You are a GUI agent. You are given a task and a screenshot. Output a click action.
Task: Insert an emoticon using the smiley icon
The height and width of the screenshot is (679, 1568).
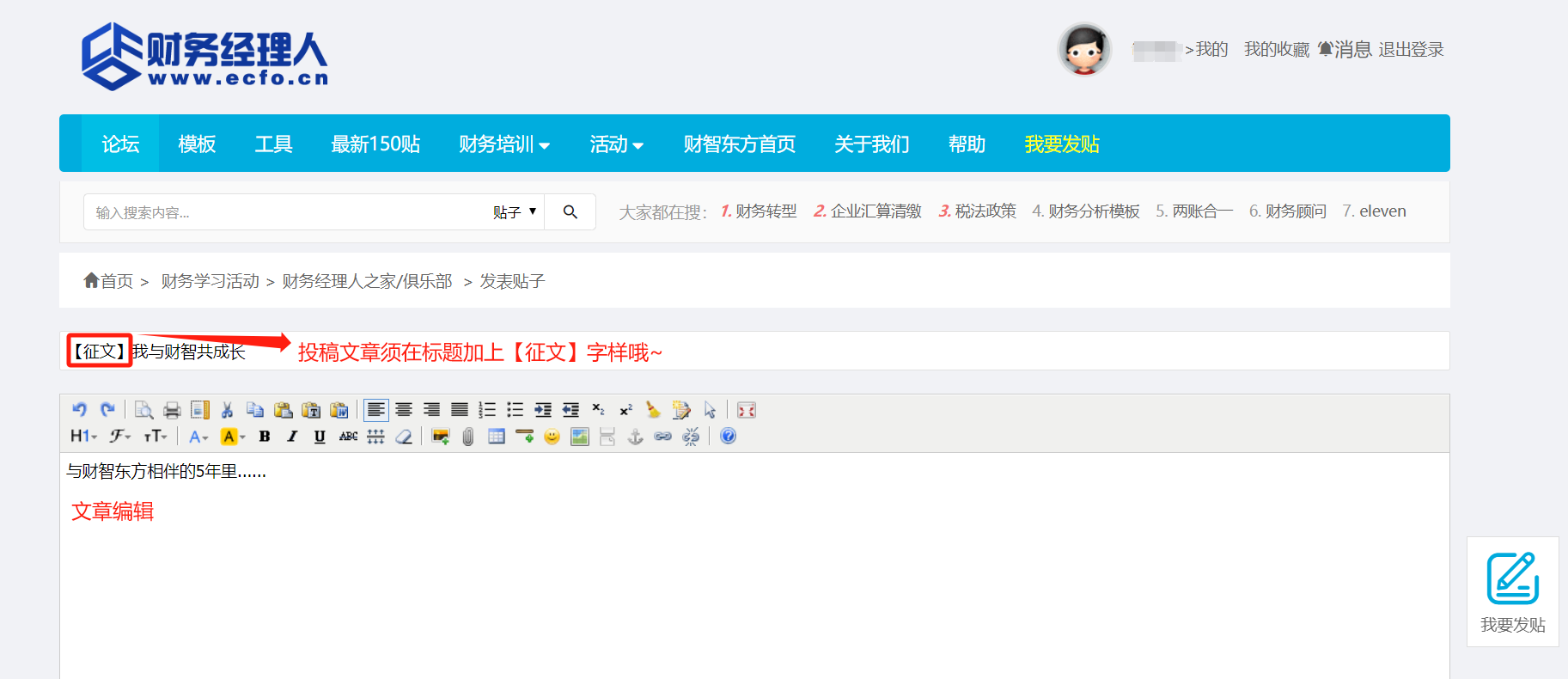coord(552,437)
